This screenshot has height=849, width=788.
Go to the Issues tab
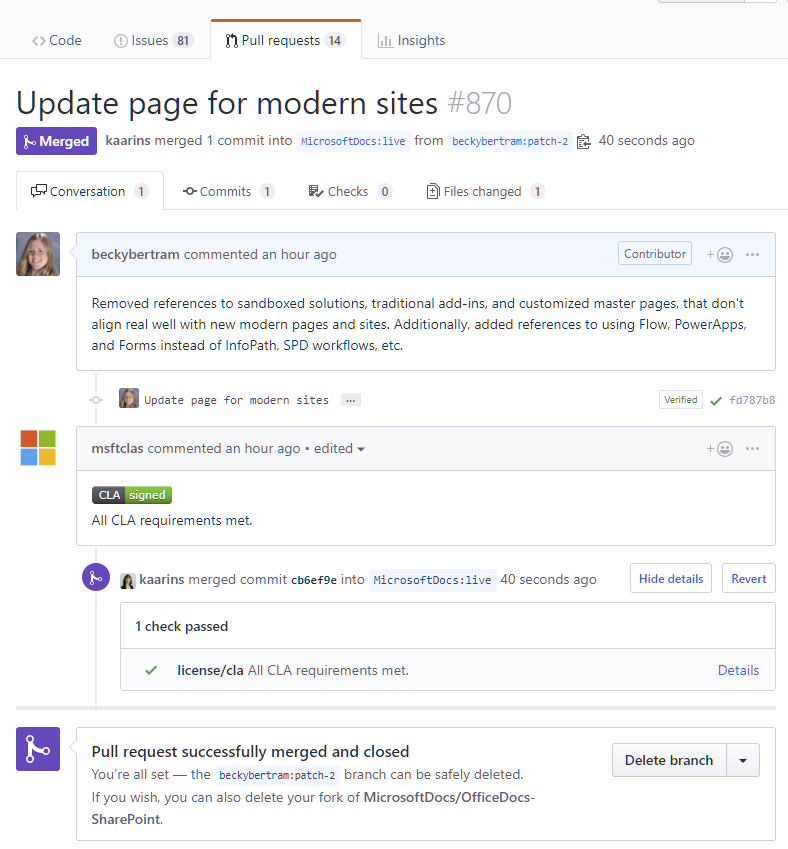tap(153, 40)
